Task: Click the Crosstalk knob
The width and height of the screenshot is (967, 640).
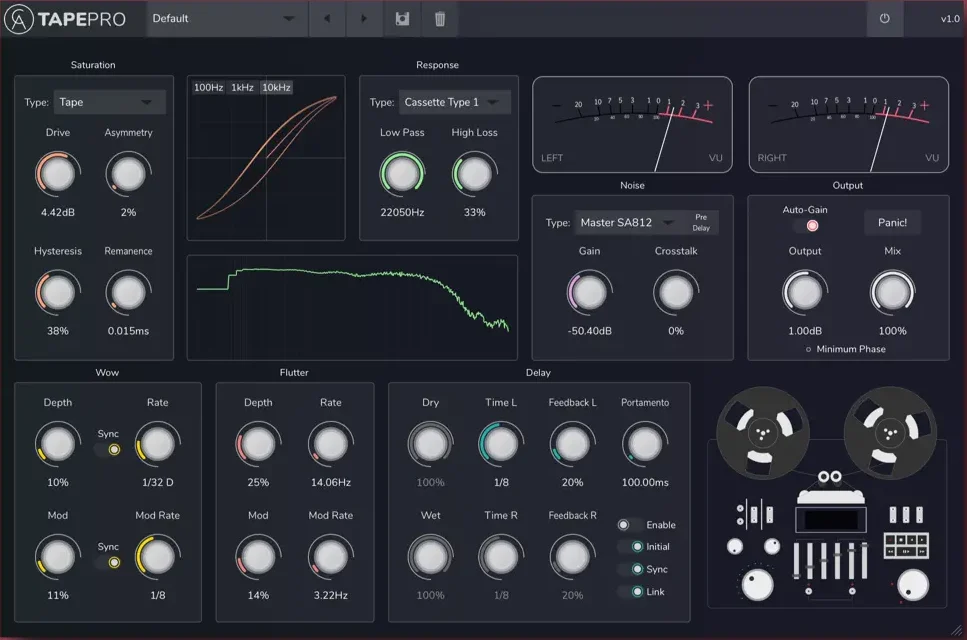Action: (x=676, y=292)
